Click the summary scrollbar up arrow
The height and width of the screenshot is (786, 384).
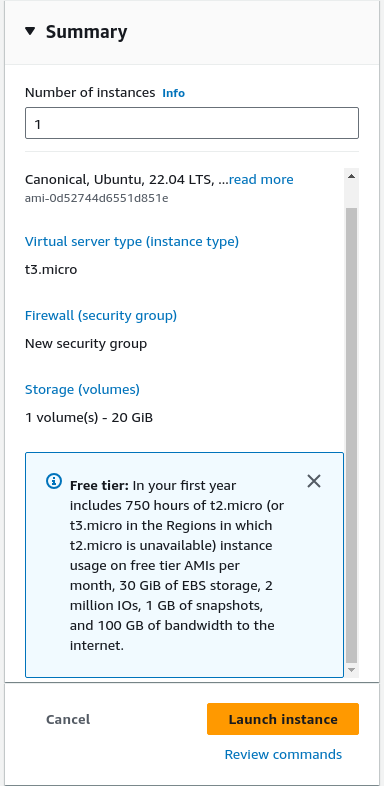[351, 176]
